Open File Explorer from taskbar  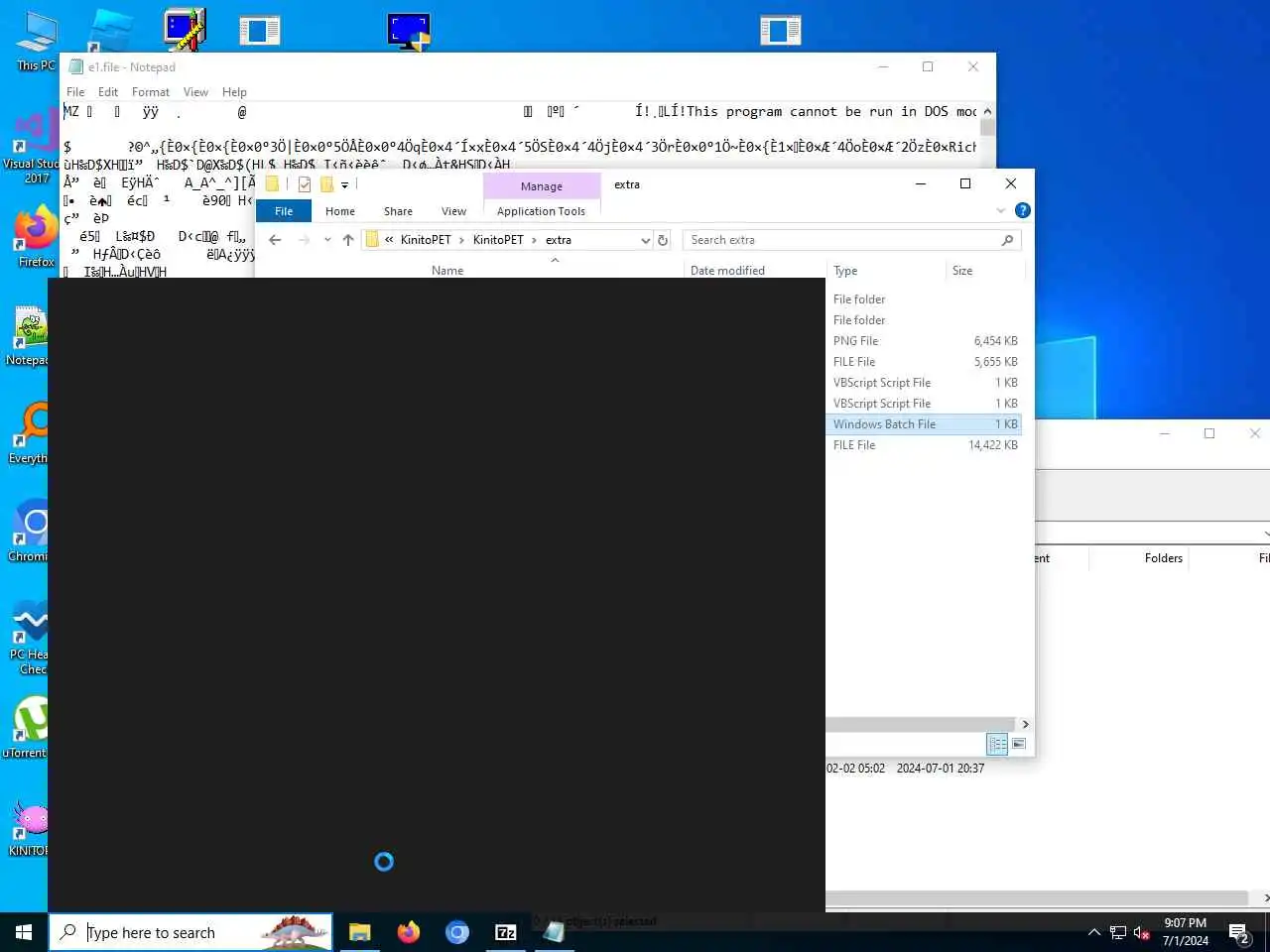click(x=359, y=932)
